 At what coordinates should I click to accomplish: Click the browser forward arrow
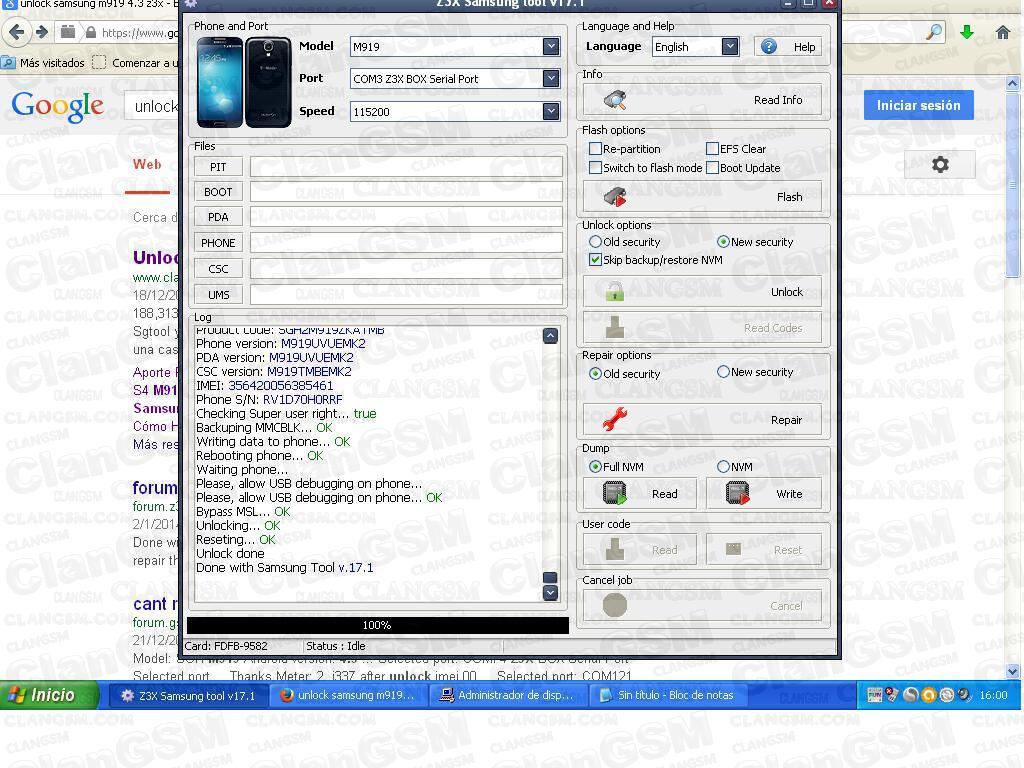(x=42, y=31)
